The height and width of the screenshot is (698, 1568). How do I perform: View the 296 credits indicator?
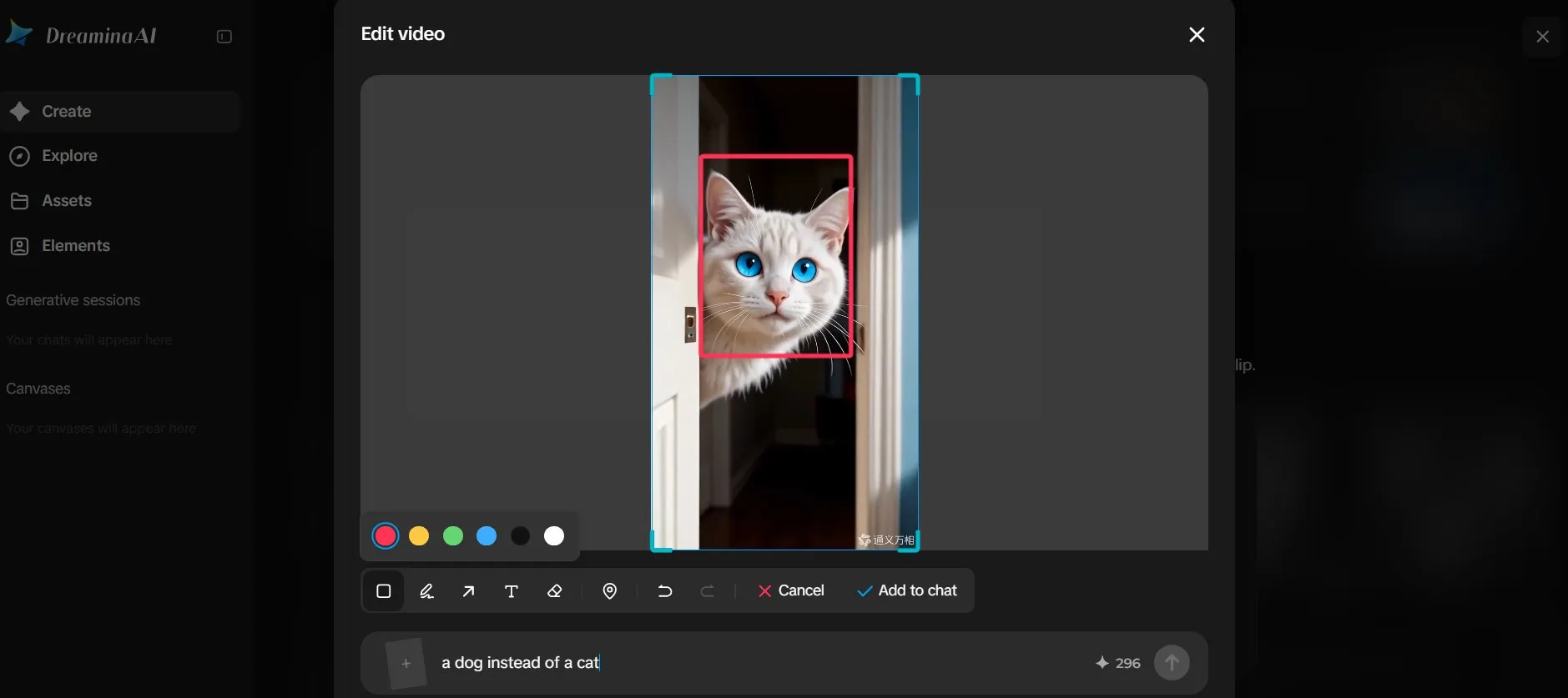point(1118,663)
